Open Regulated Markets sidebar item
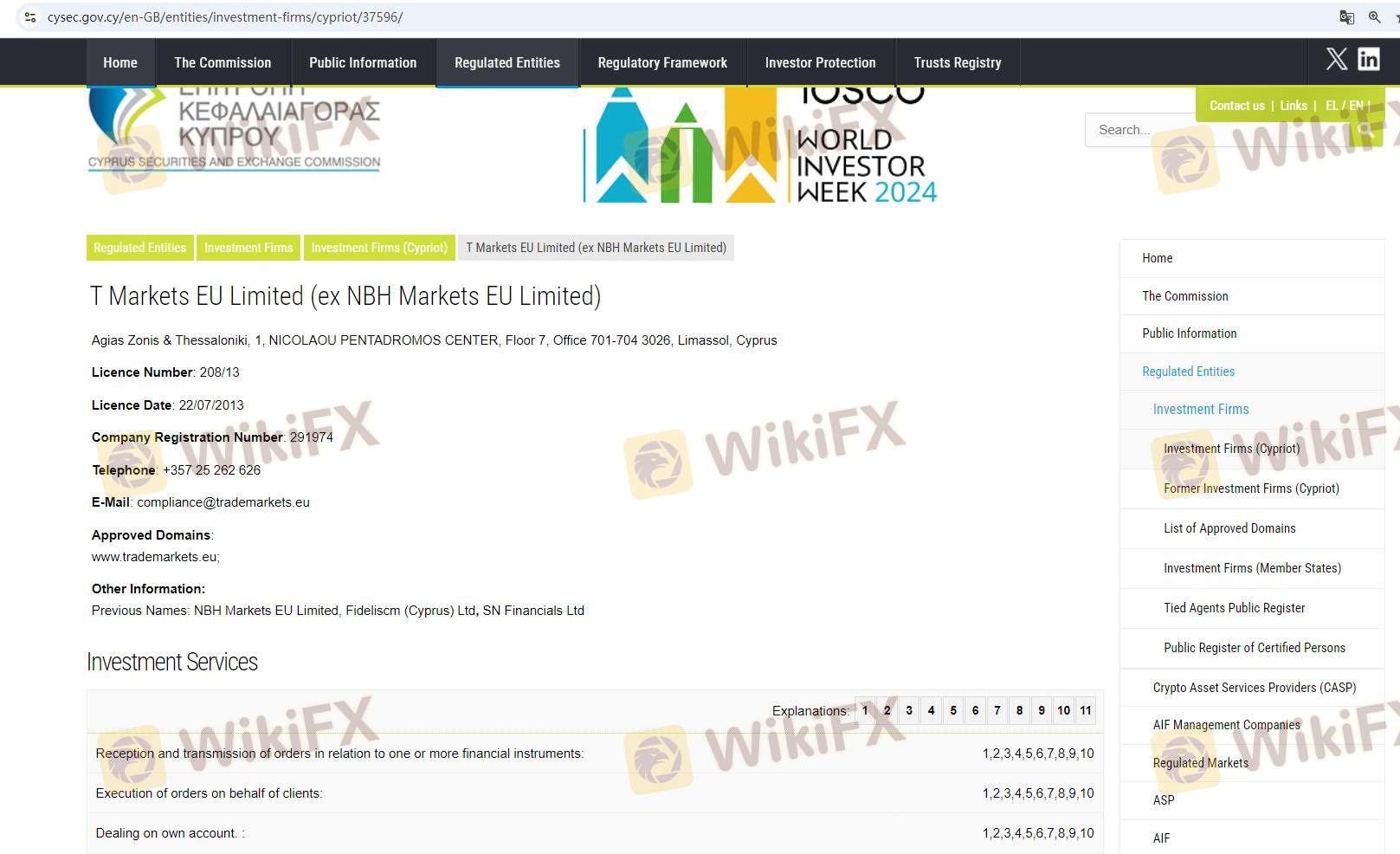Screen dimensions: 1400x854 pyautogui.click(x=1252, y=763)
